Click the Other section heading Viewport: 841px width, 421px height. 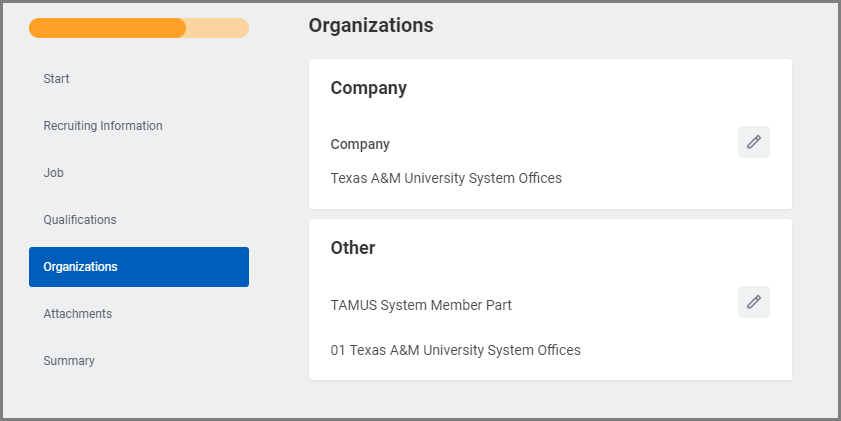pos(352,248)
